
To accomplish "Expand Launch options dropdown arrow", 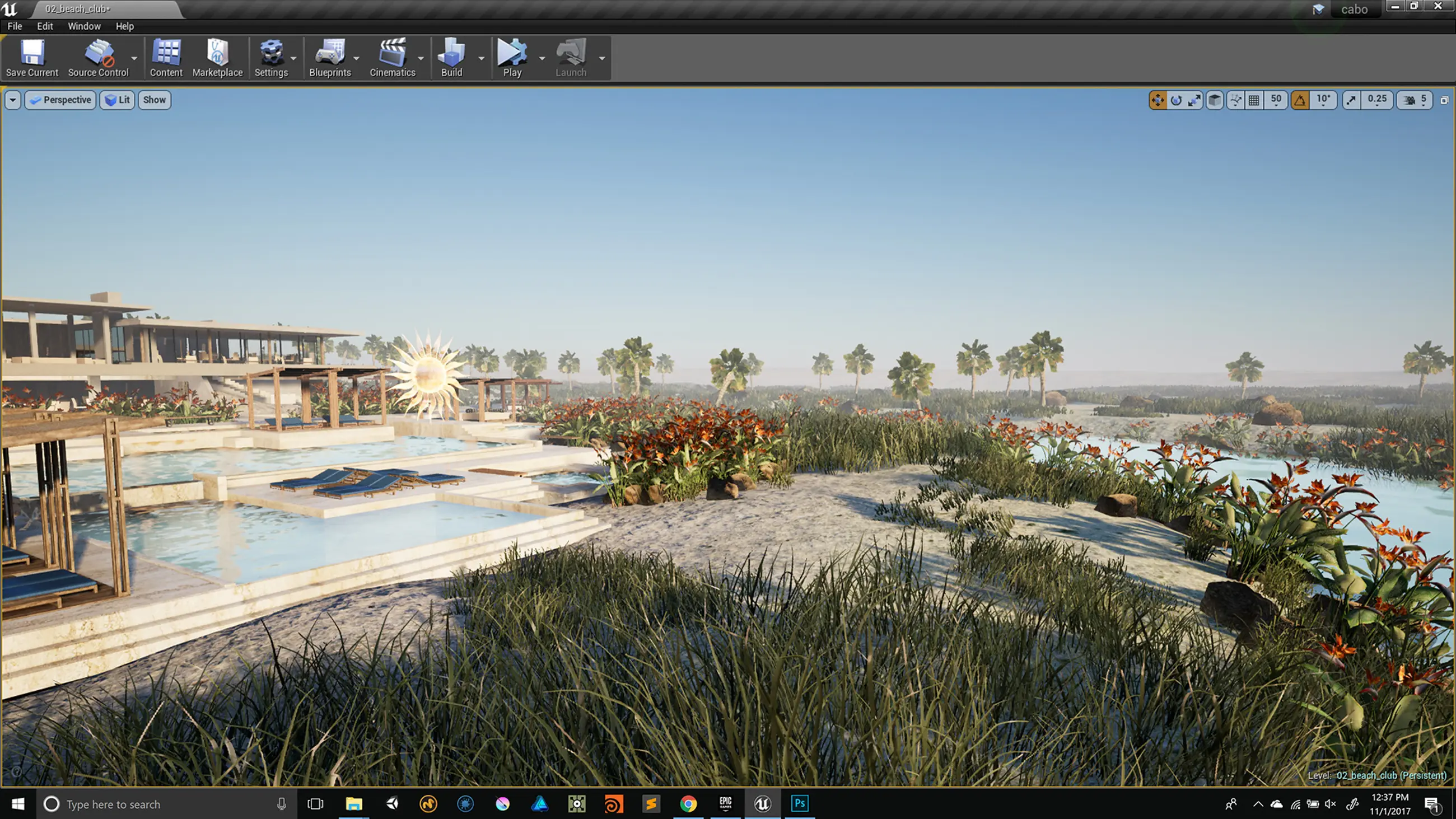I will [602, 58].
